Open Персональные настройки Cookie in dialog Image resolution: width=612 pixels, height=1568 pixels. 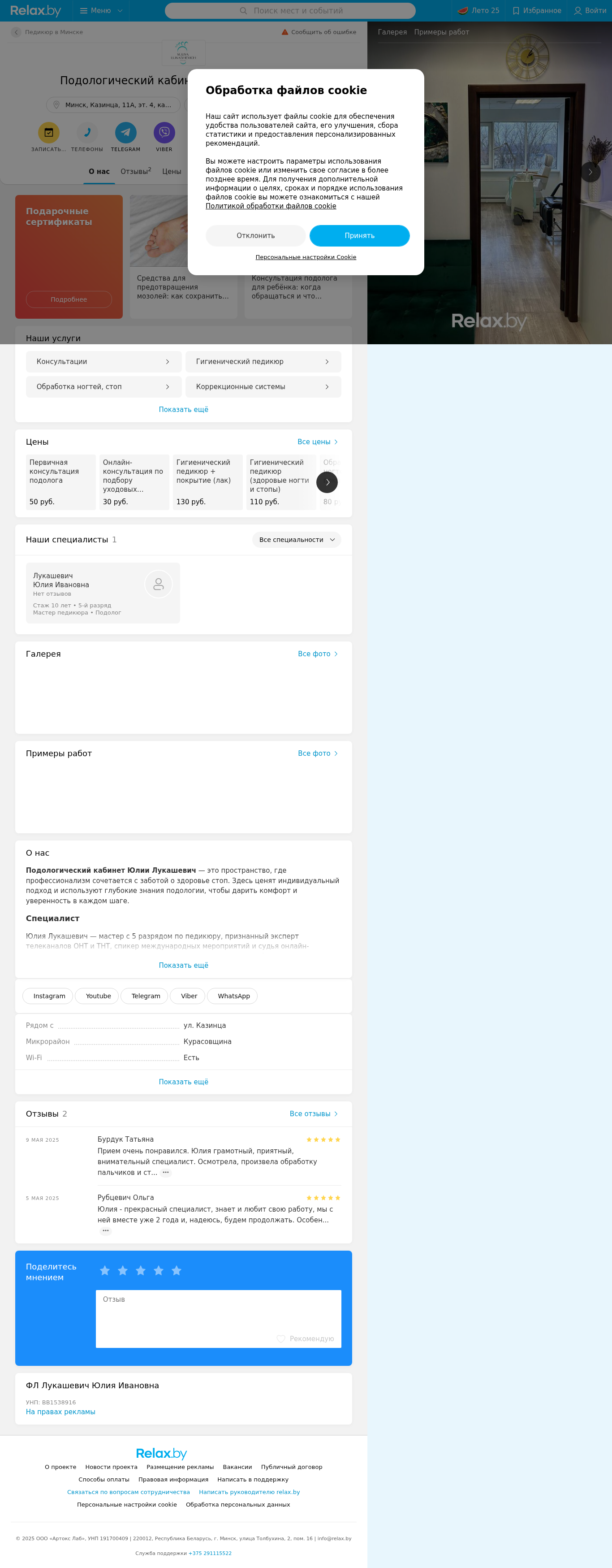pyautogui.click(x=306, y=257)
